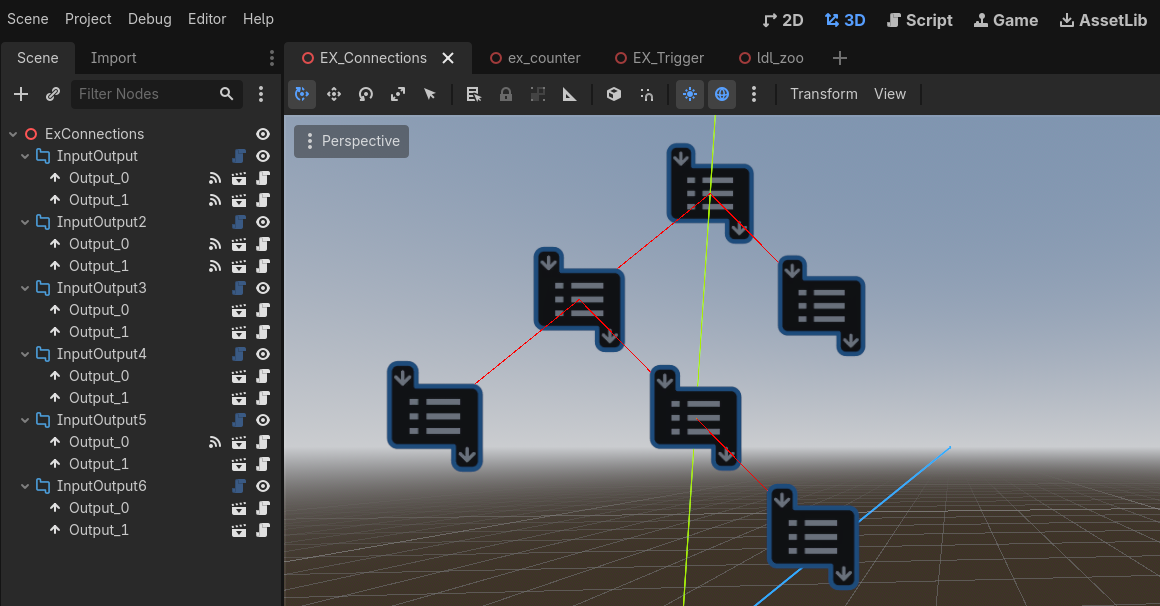Screen dimensions: 1160x606
Task: Toggle use snap mode
Action: [647, 94]
